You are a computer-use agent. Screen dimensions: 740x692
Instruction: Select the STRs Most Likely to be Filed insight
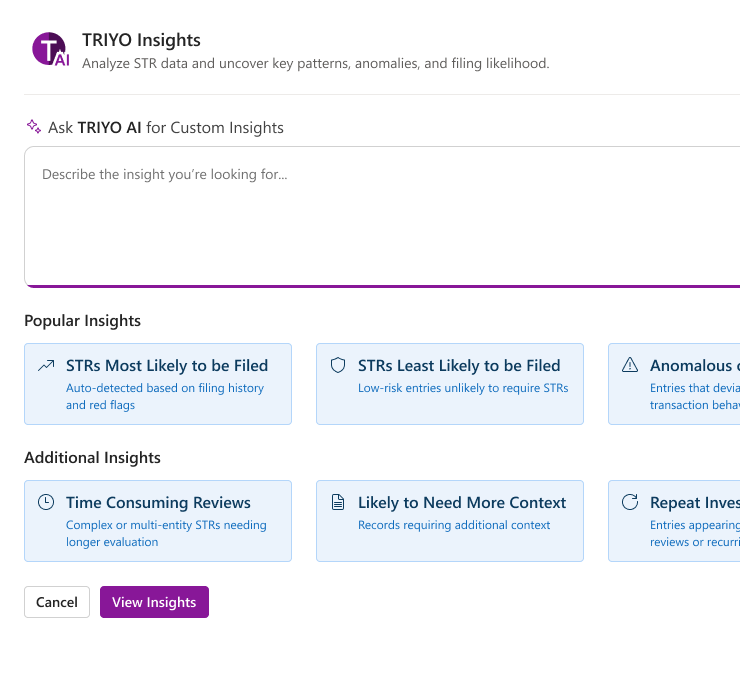[167, 366]
